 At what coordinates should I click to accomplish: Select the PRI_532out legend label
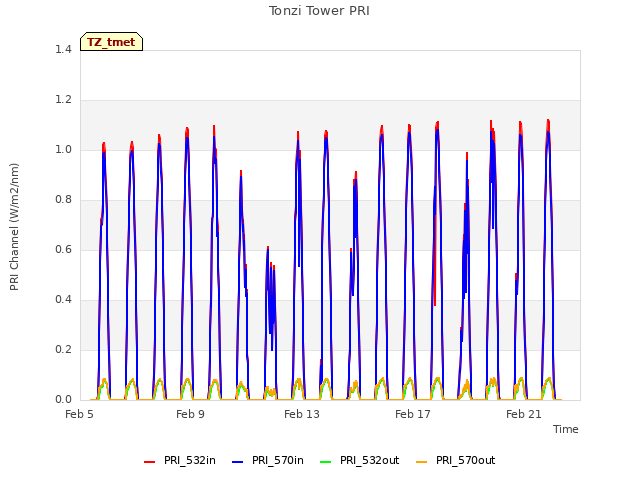click(370, 460)
